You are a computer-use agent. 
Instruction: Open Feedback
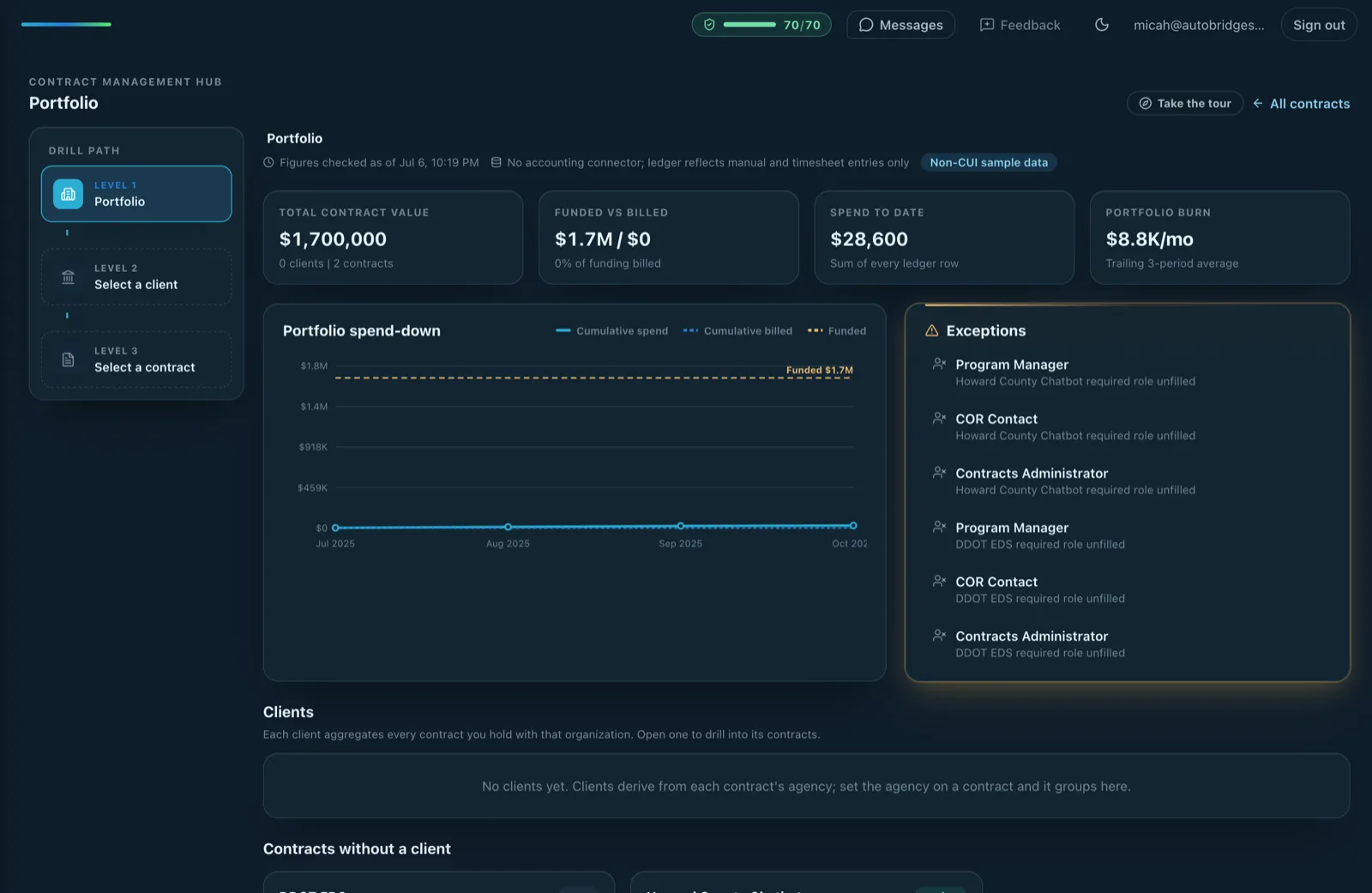coord(1020,25)
